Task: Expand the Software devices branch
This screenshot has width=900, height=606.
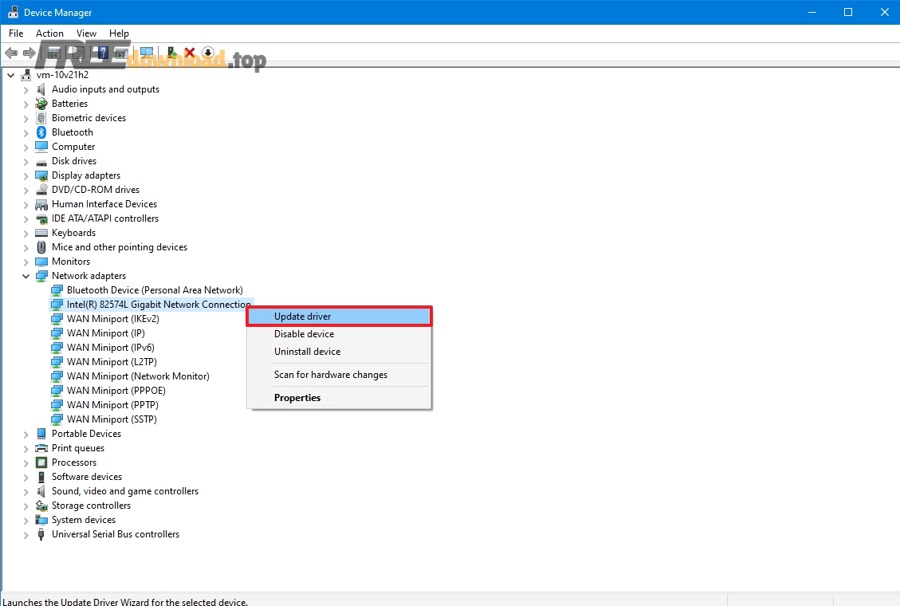Action: pyautogui.click(x=26, y=477)
